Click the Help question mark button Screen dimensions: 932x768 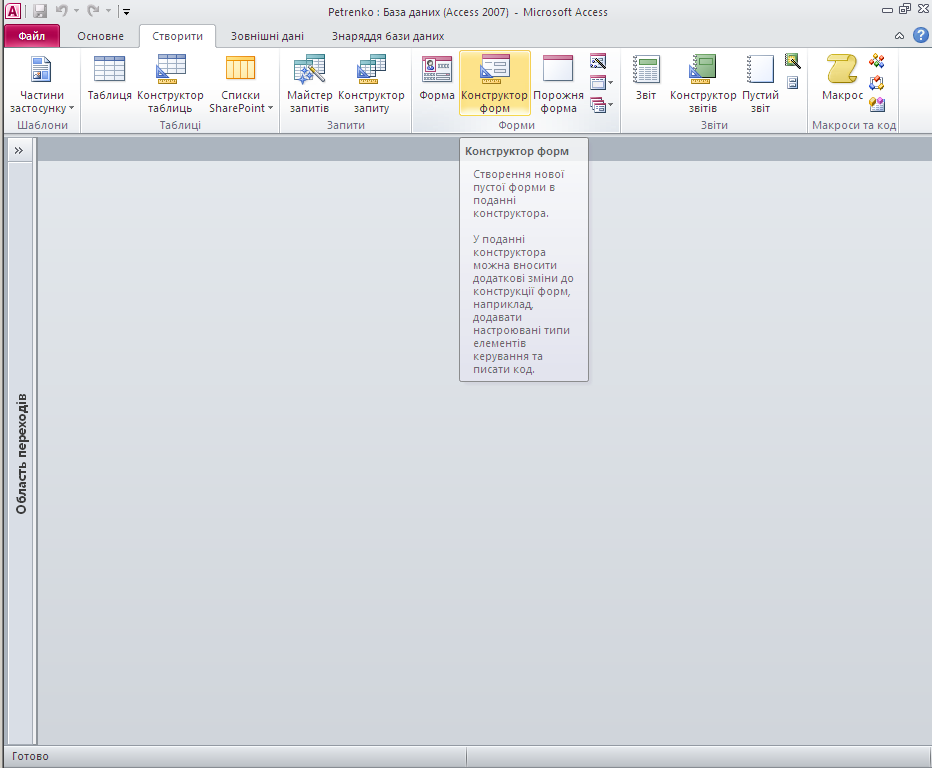(920, 35)
